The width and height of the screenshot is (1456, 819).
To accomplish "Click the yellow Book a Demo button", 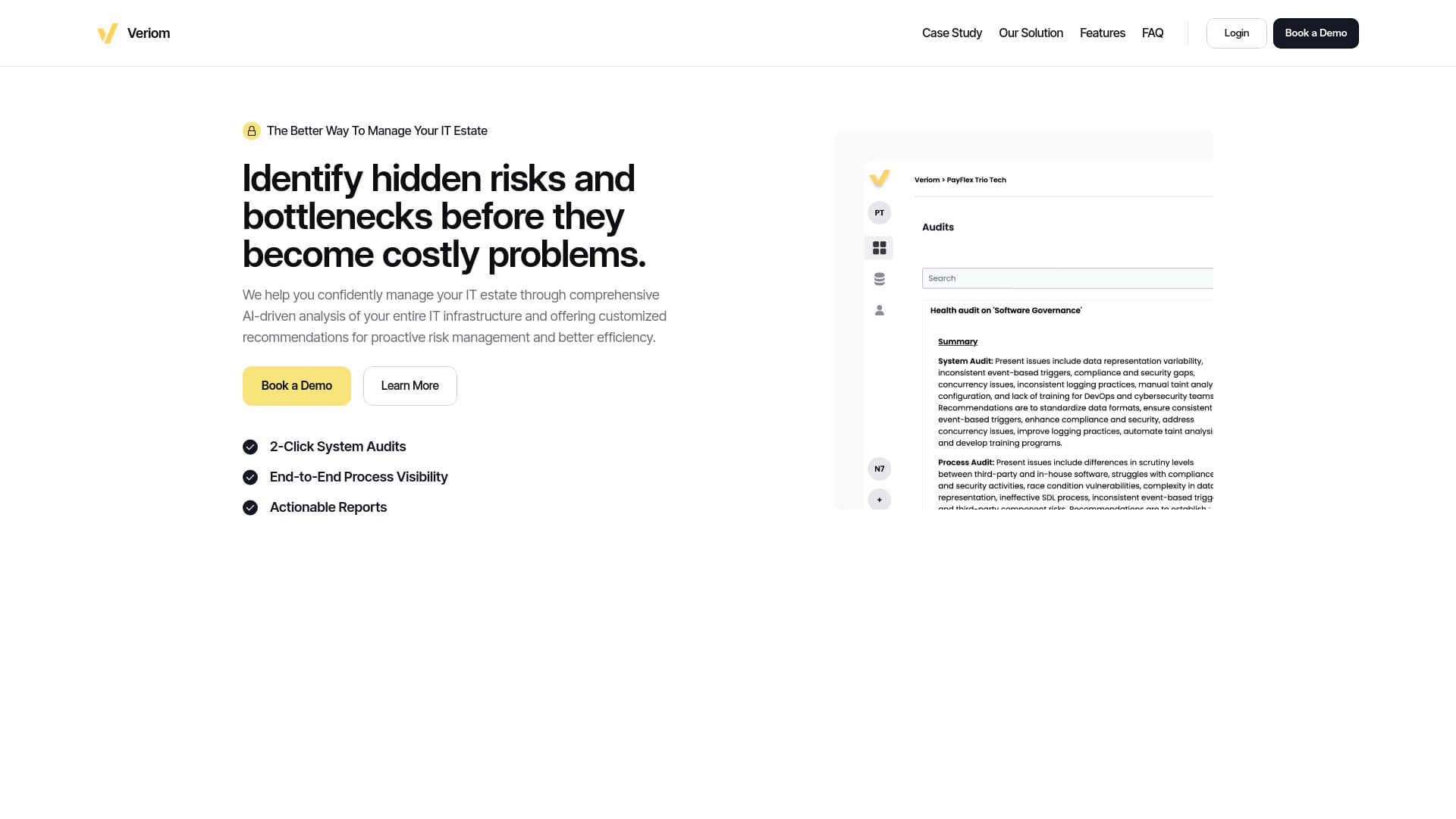I will pyautogui.click(x=297, y=386).
